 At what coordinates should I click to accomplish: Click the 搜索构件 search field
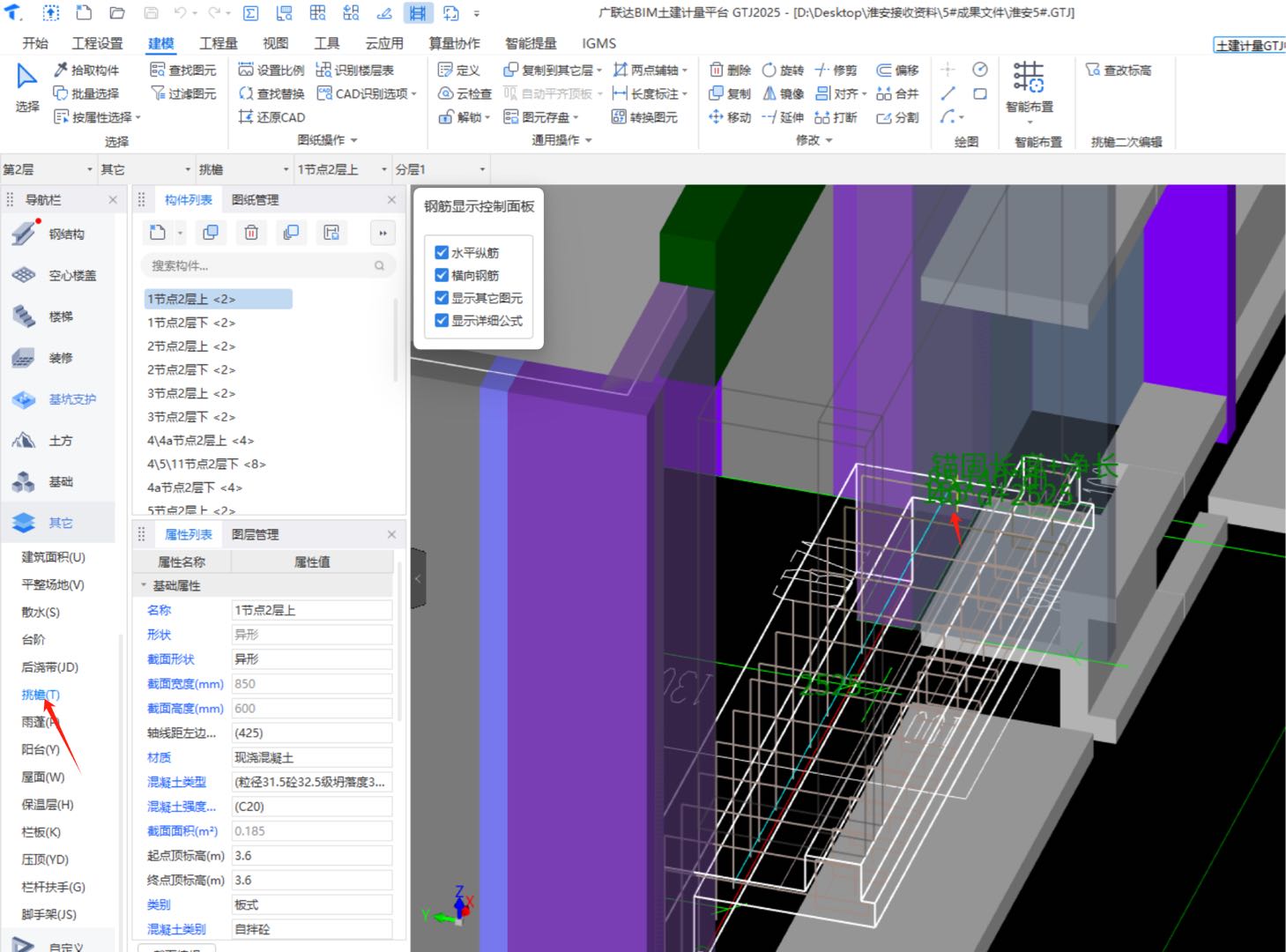click(268, 265)
